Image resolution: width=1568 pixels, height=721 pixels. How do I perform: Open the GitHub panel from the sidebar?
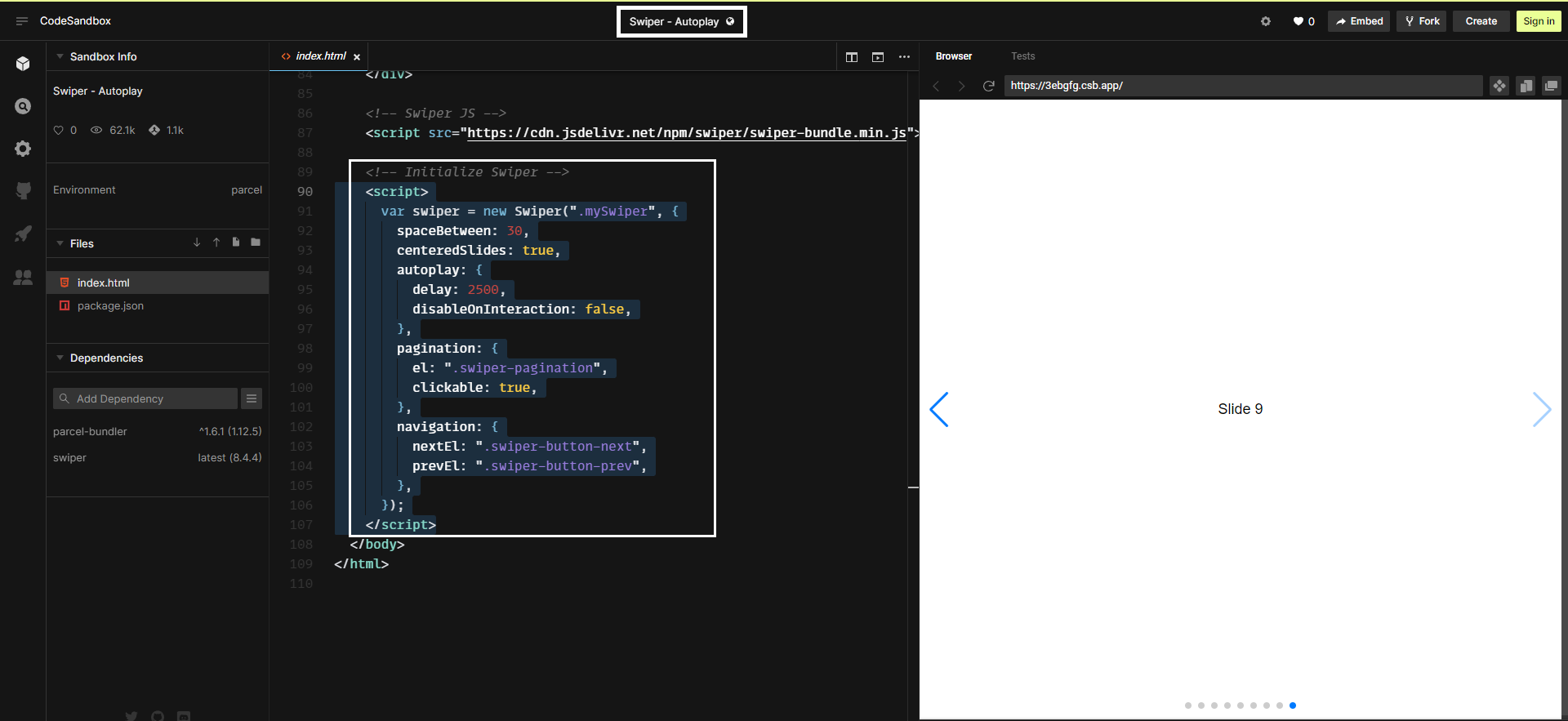click(23, 191)
